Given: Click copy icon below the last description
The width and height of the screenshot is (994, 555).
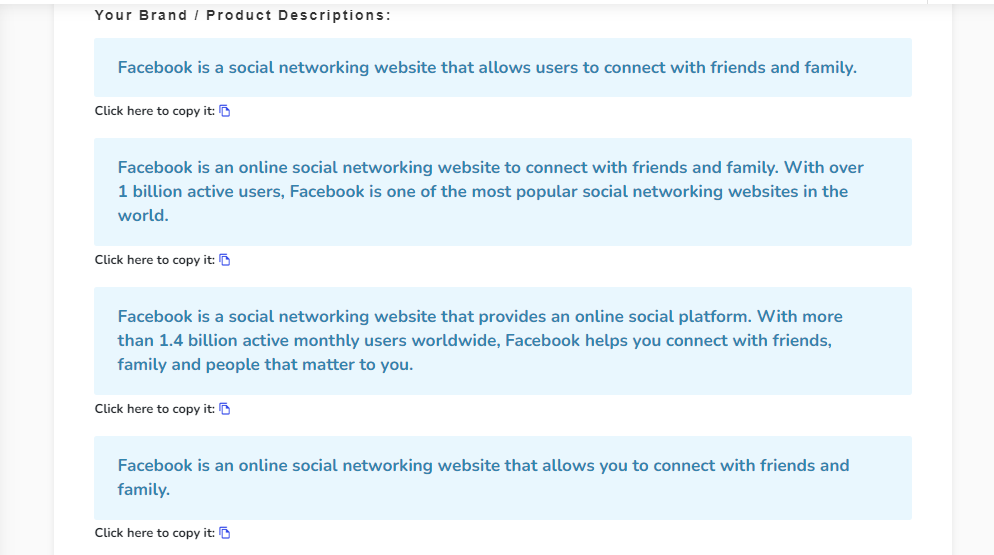Looking at the screenshot, I should click(225, 533).
